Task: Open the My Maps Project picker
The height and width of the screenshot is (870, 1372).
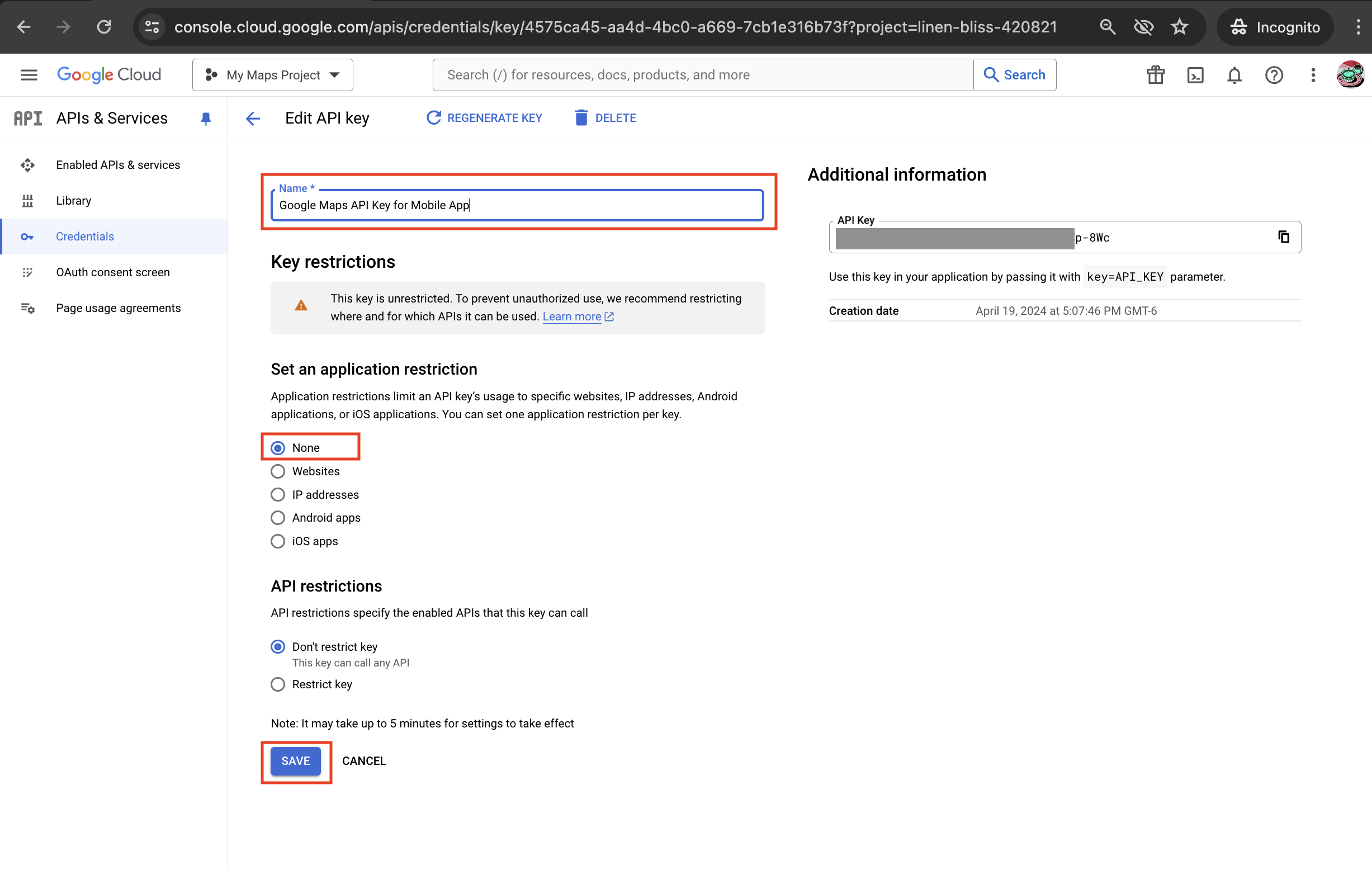Action: (272, 74)
